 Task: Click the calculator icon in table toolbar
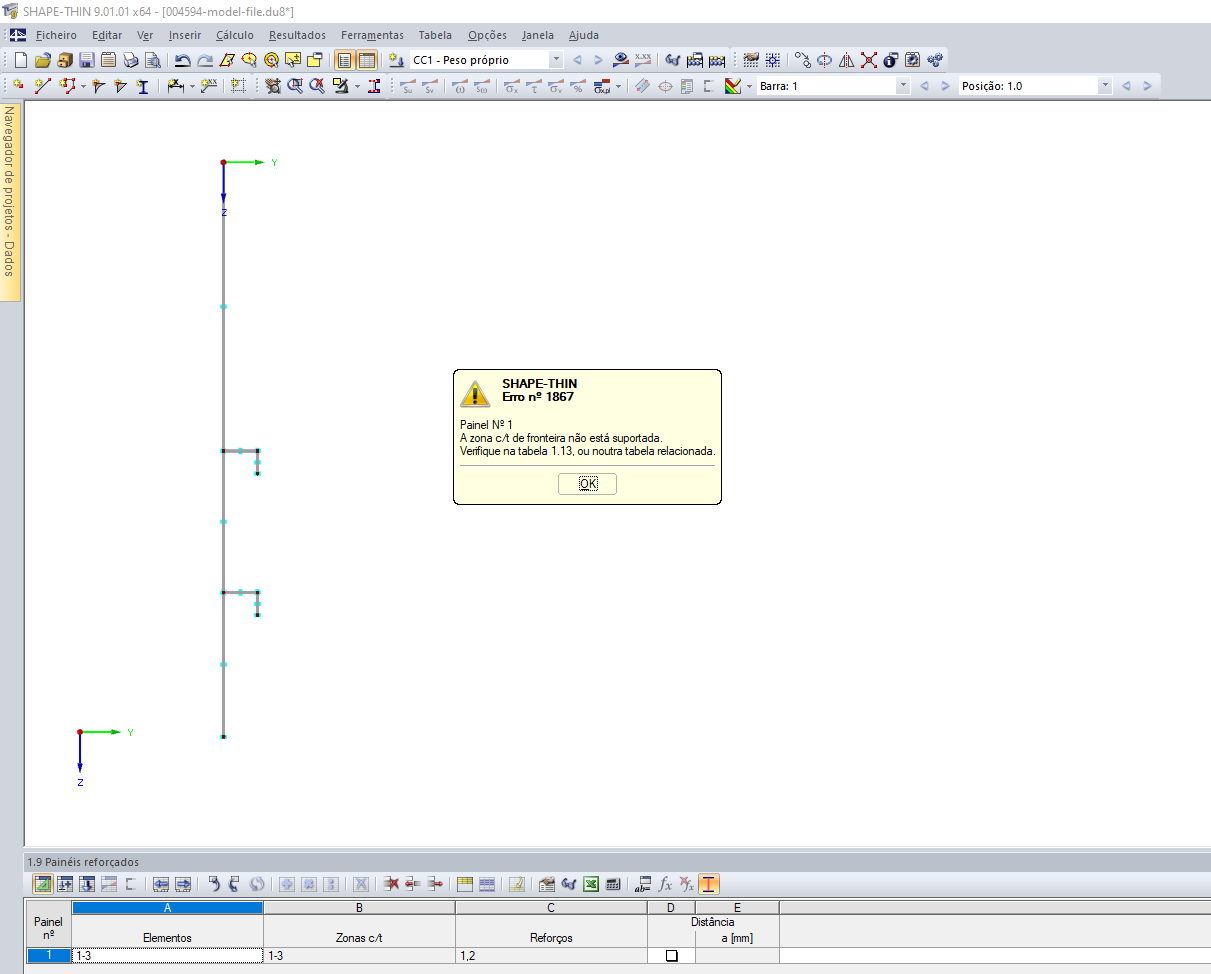(x=613, y=884)
